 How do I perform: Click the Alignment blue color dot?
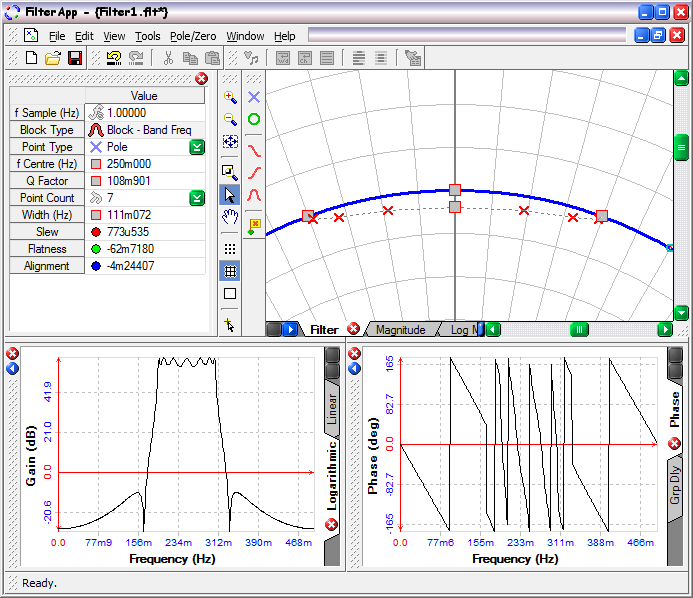point(96,266)
